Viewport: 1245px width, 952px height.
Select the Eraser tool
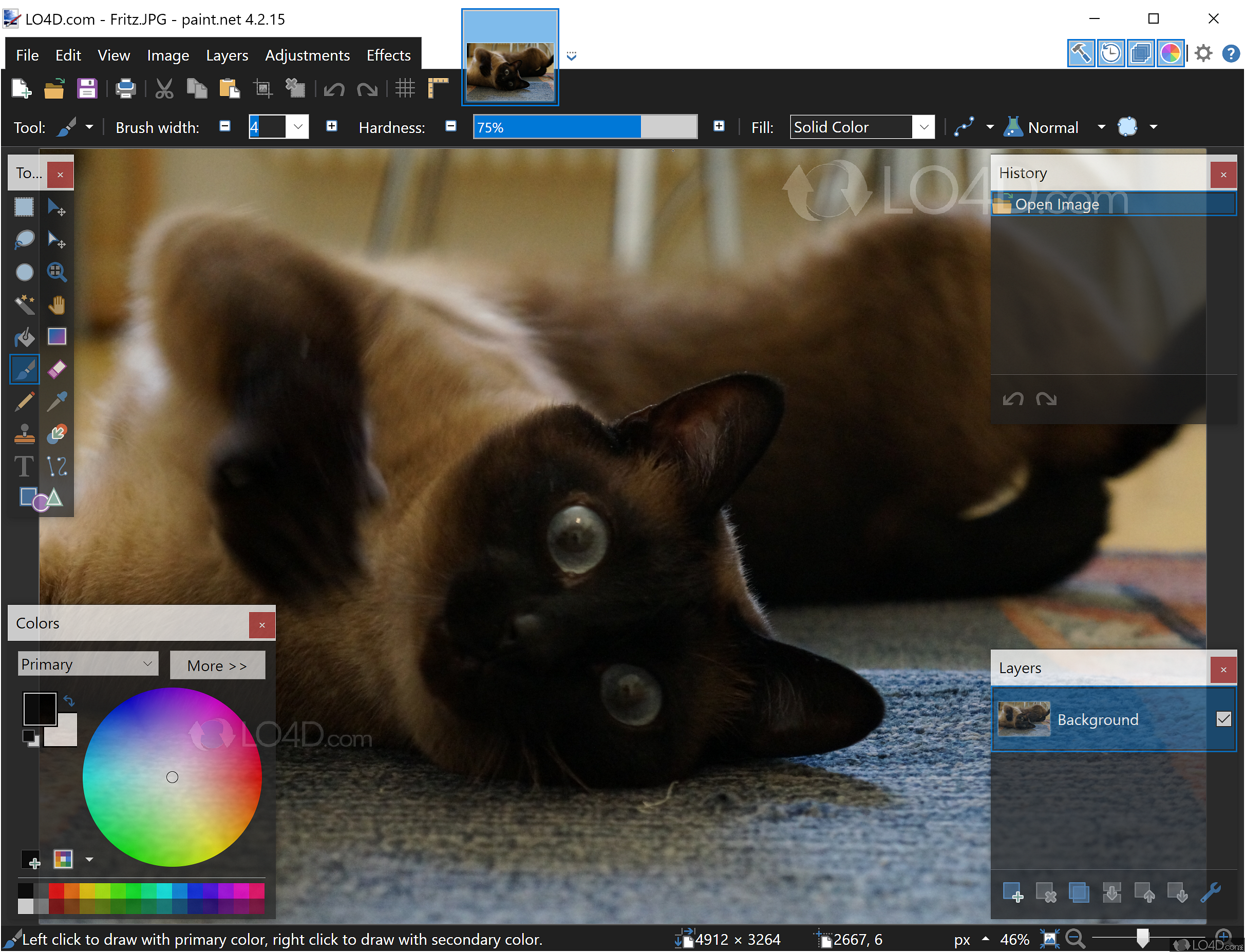(x=57, y=370)
